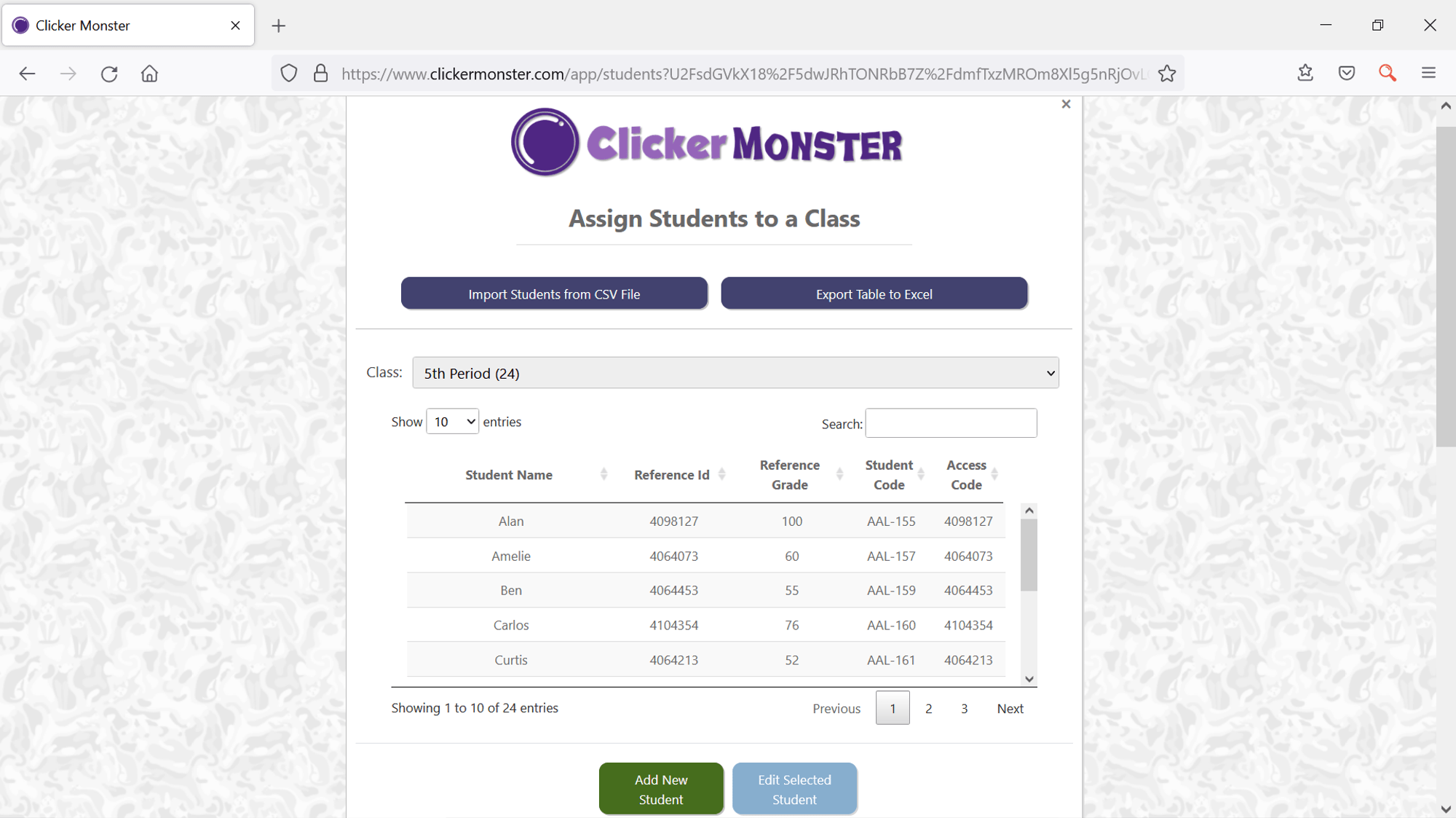Open the Show entries dropdown
1456x818 pixels.
(x=452, y=421)
